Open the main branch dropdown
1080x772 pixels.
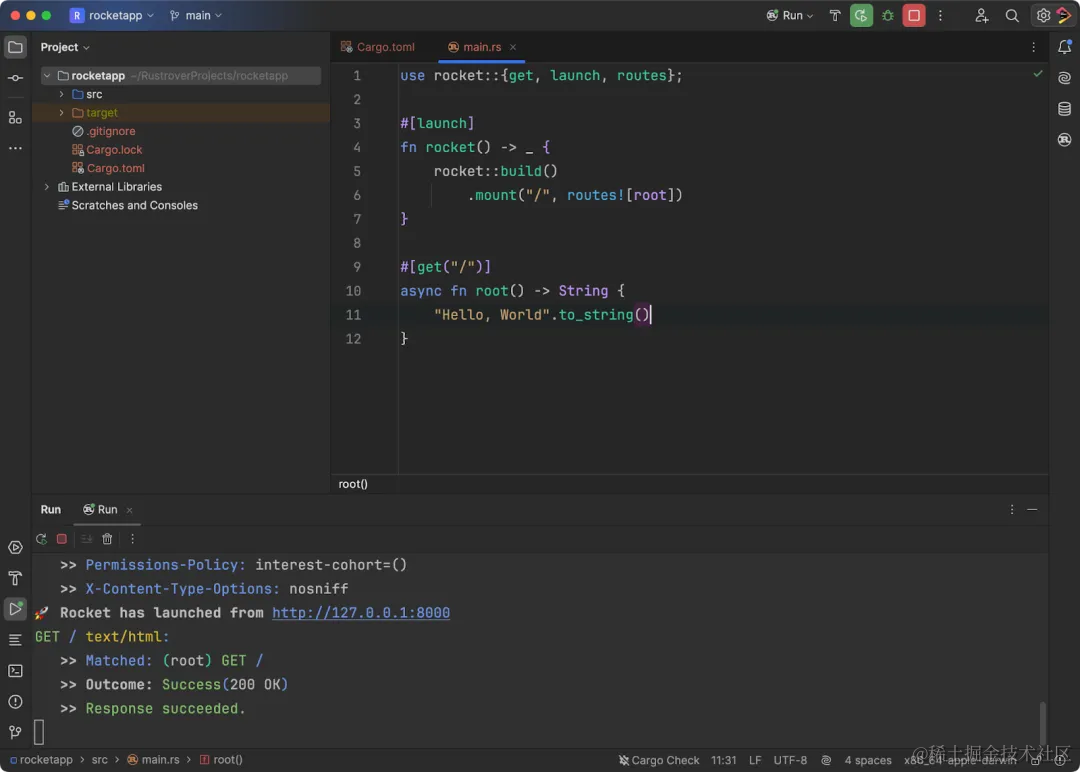[196, 16]
